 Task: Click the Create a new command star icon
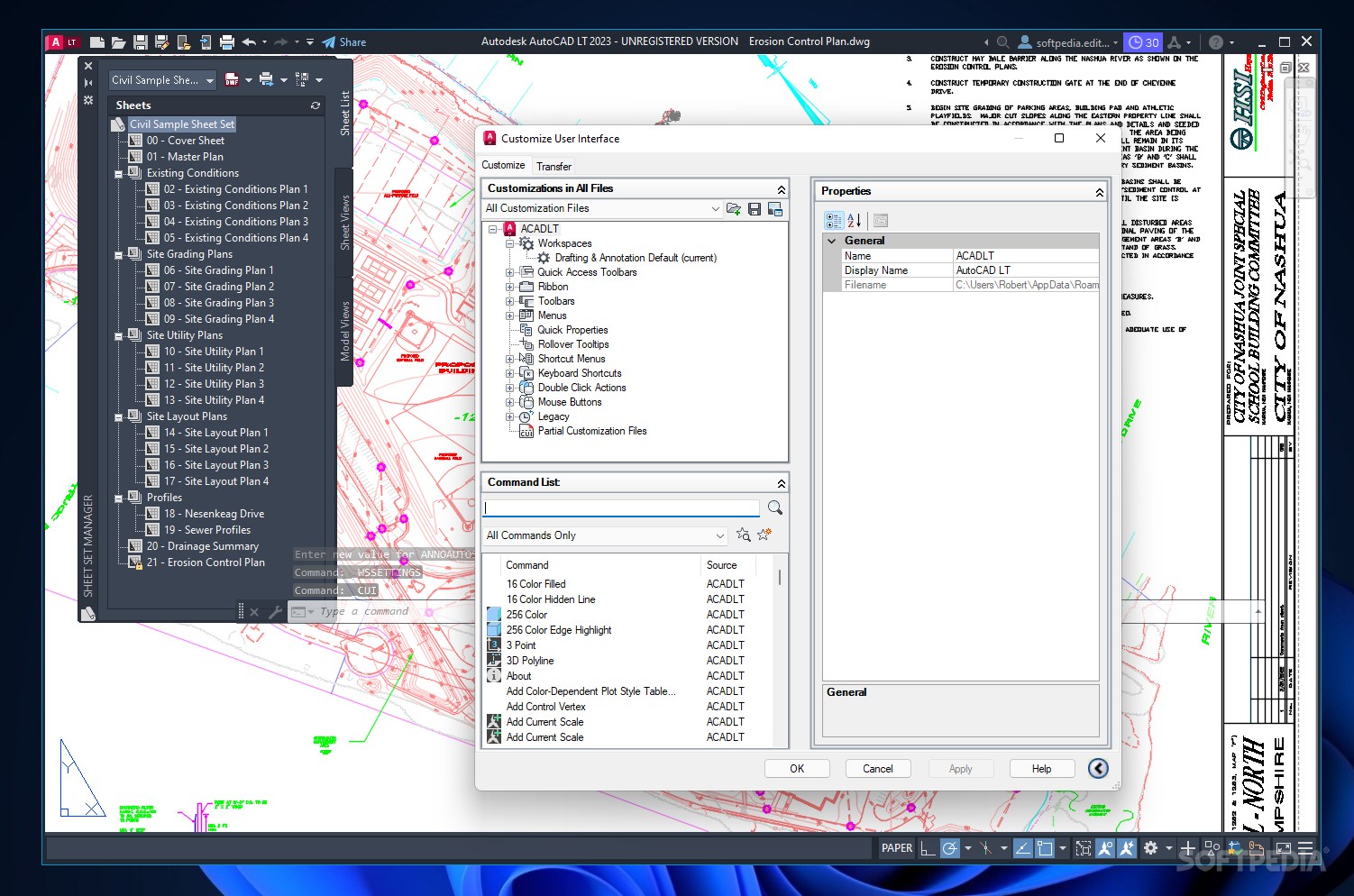click(764, 535)
